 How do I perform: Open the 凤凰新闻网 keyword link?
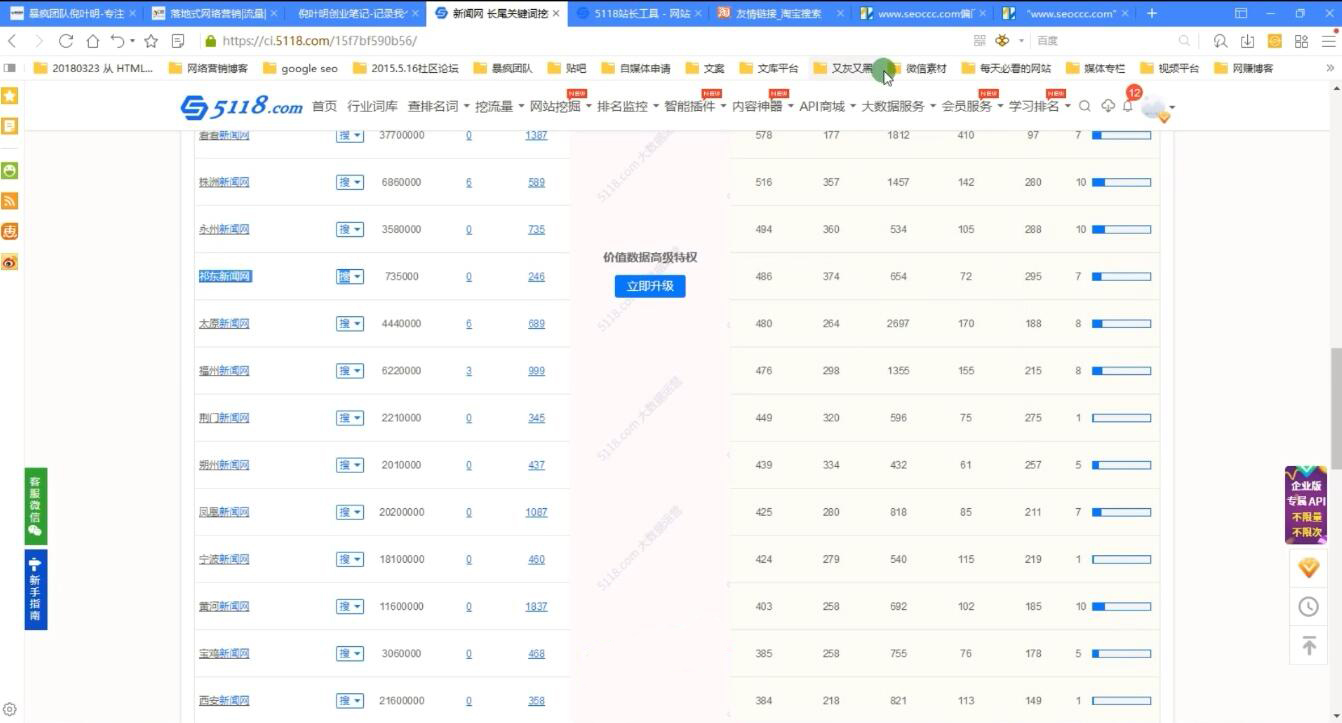[x=224, y=512]
